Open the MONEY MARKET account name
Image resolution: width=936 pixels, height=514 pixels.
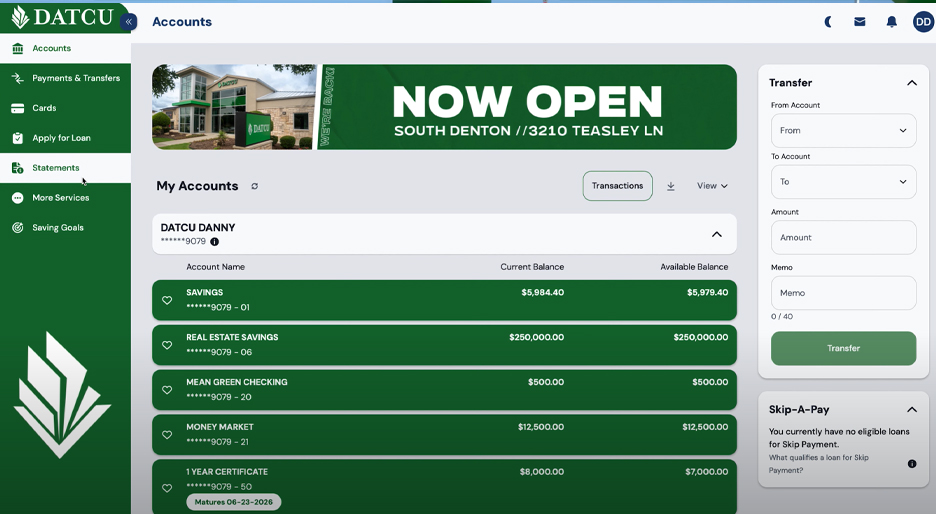click(220, 427)
